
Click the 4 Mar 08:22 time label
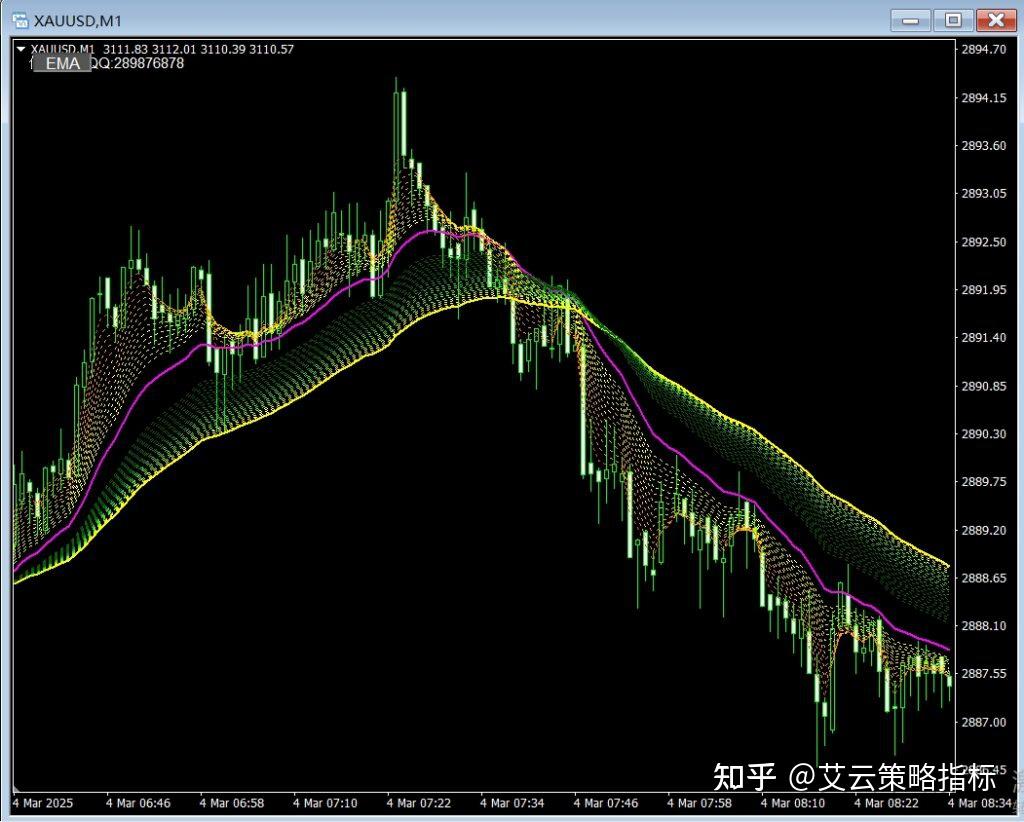886,803
